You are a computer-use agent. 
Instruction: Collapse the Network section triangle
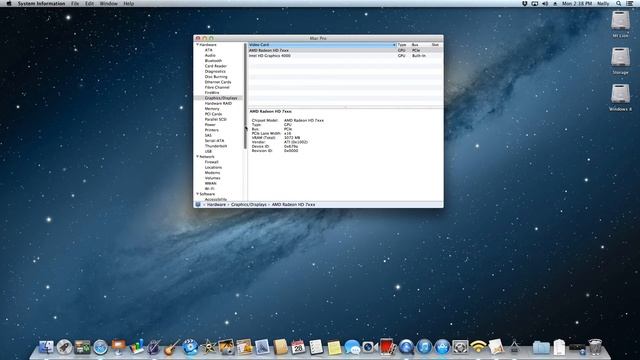coord(198,157)
